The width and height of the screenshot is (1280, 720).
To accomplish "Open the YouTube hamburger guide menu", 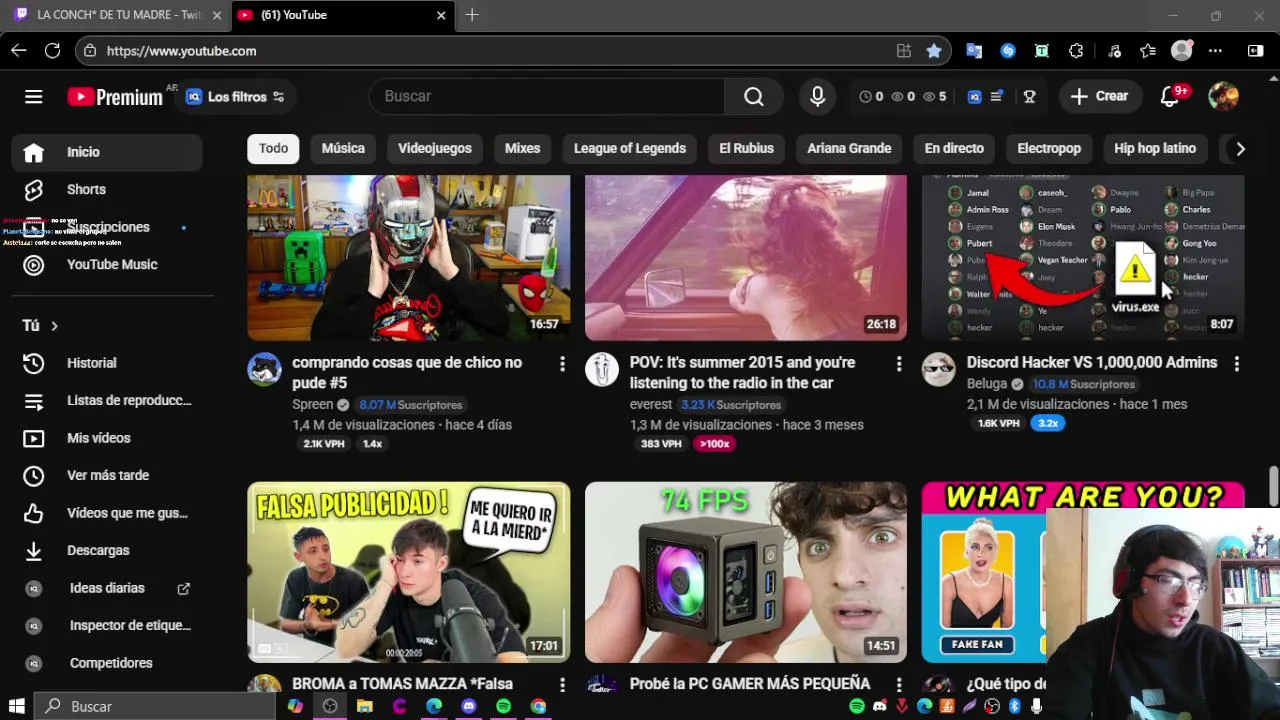I will [x=34, y=96].
